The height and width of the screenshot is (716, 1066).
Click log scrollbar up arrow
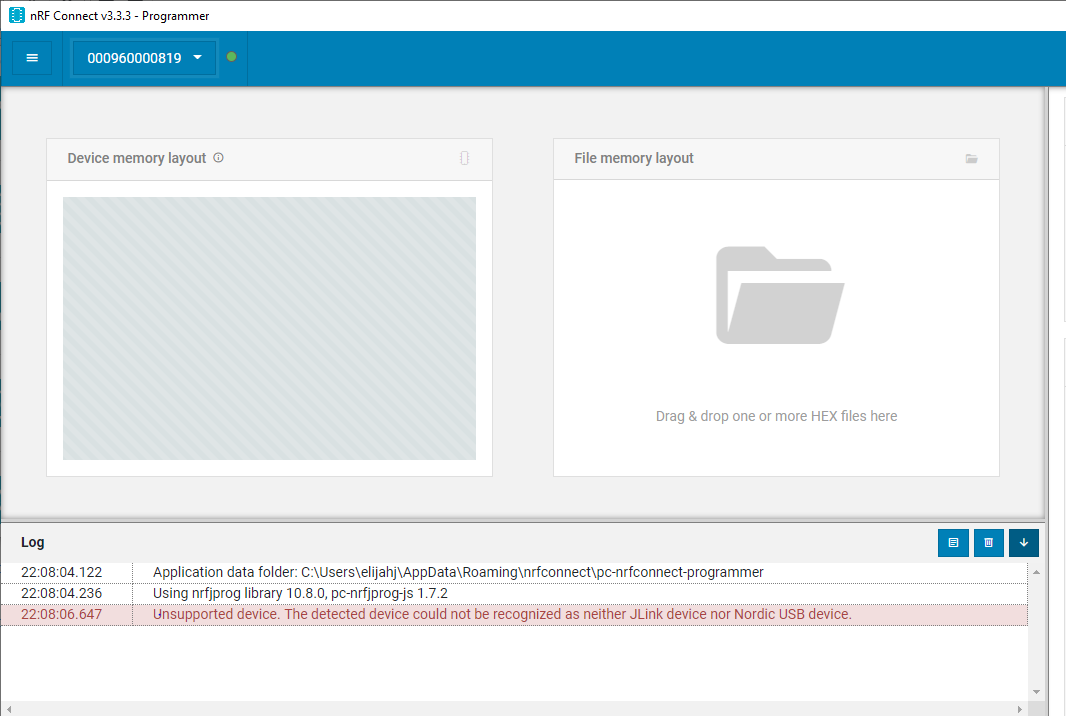(1036, 572)
